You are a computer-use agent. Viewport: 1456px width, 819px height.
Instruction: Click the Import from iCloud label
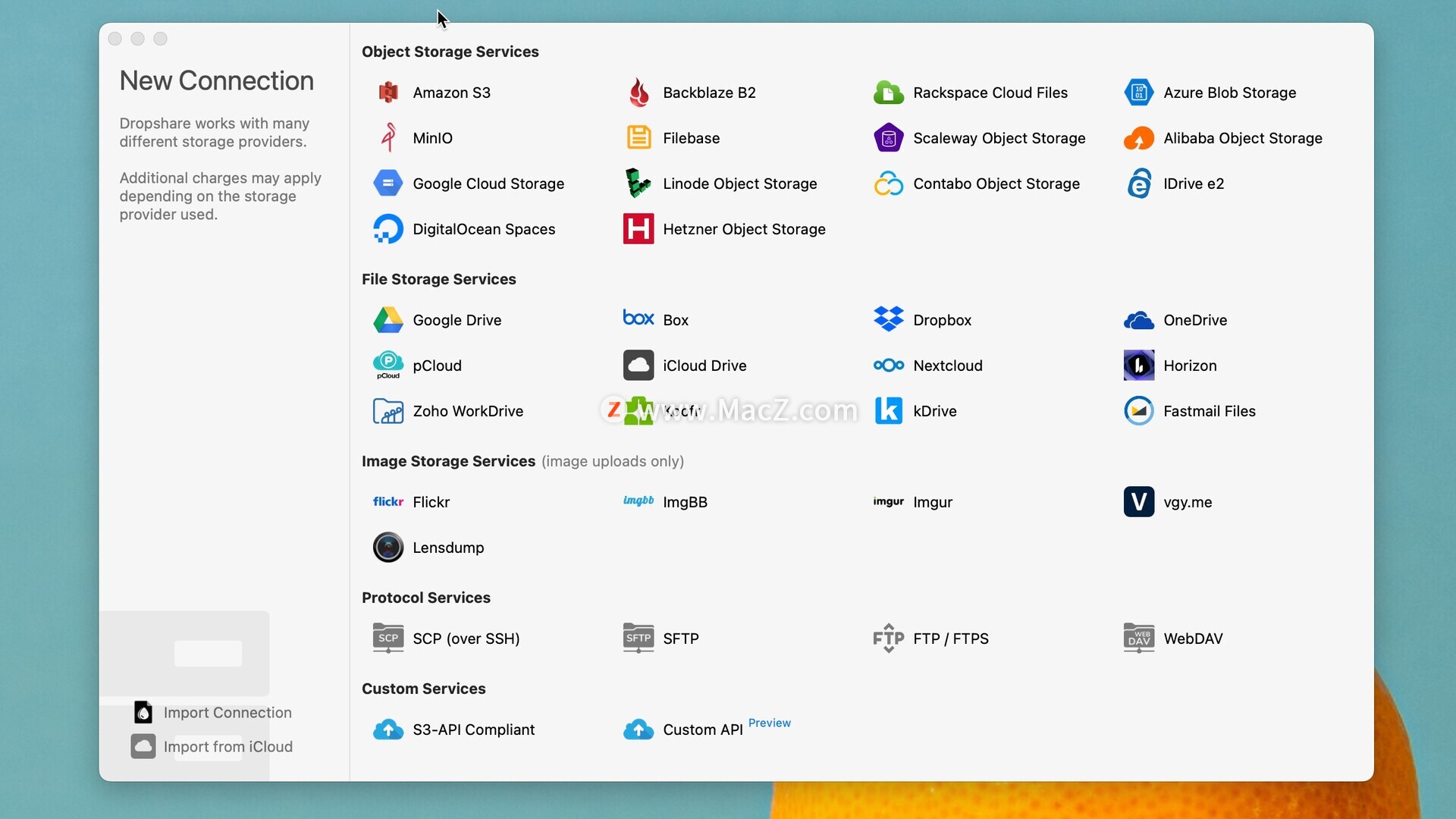click(x=228, y=747)
